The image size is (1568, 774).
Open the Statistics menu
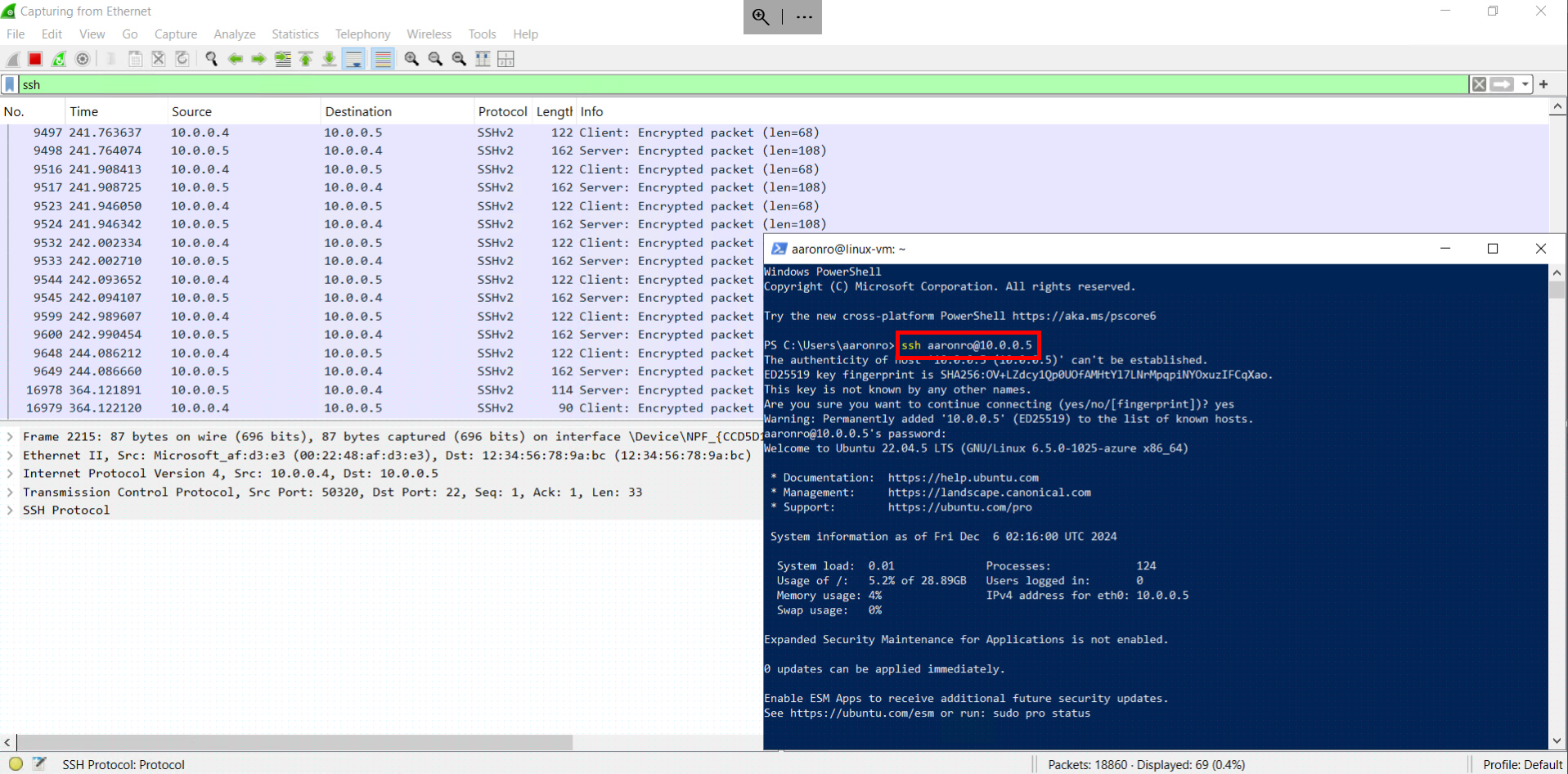pos(294,34)
